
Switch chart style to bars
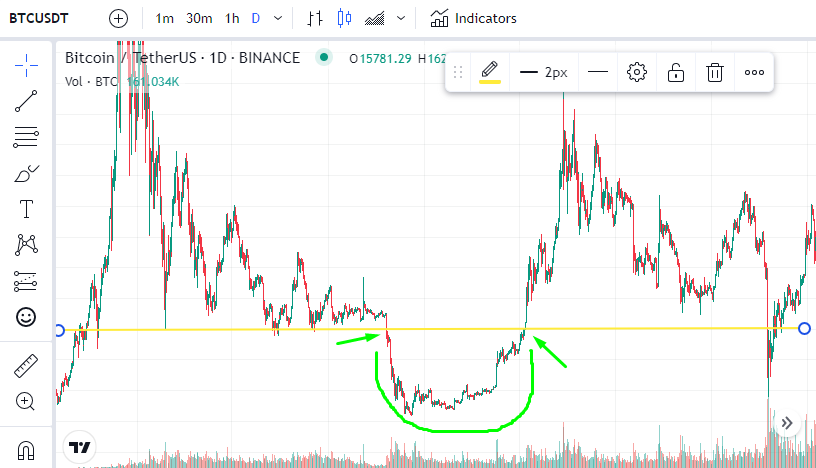coord(314,19)
